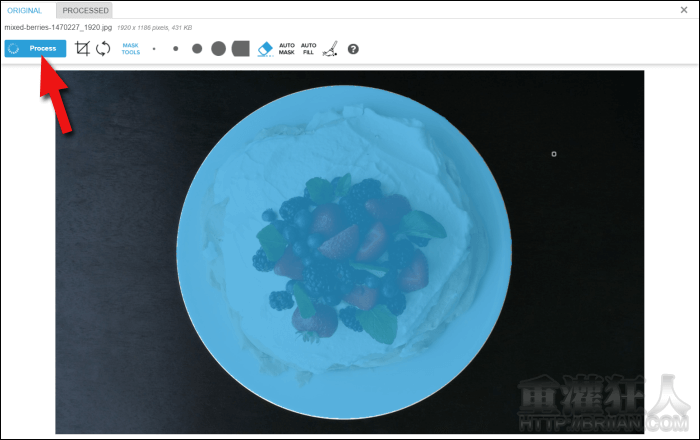Viewport: 700px width, 440px height.
Task: Choose the tiniest brush size dot
Action: [x=154, y=48]
